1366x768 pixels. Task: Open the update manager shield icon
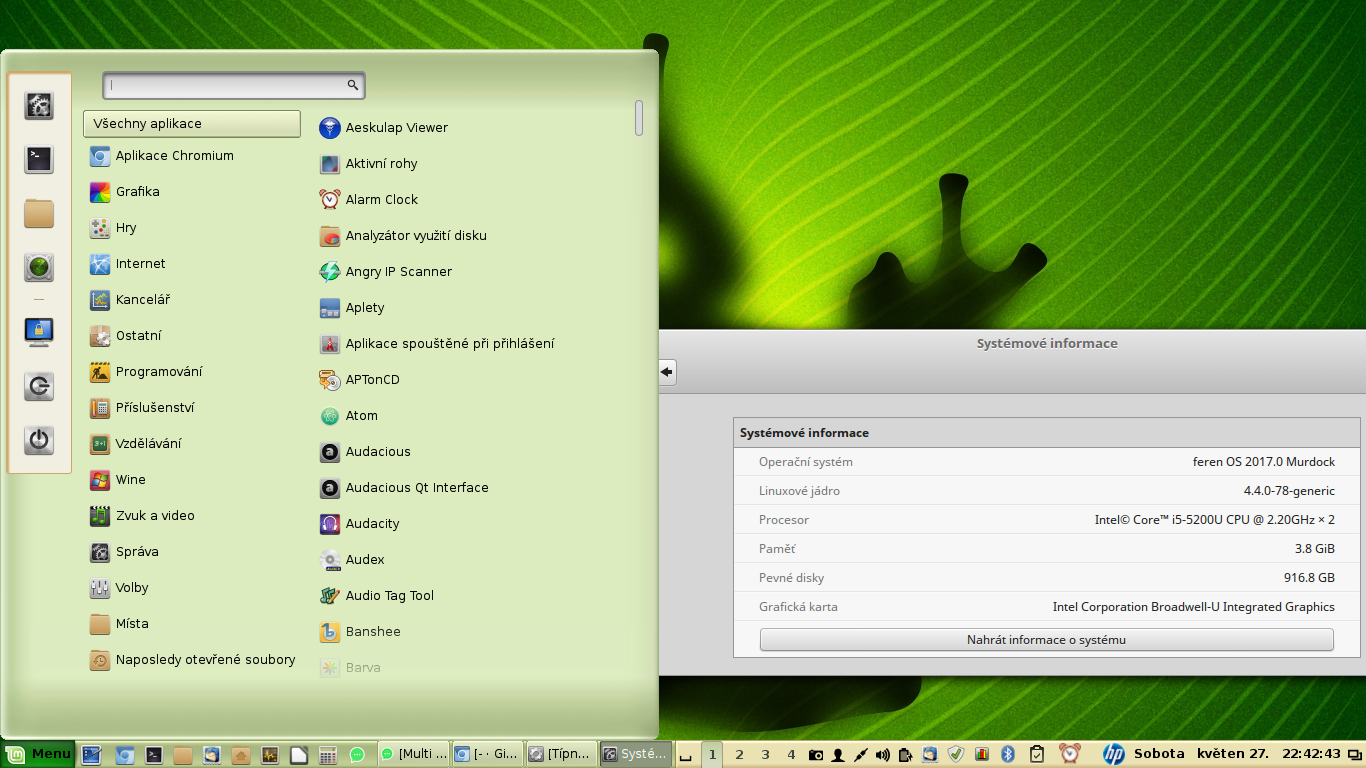tap(956, 754)
